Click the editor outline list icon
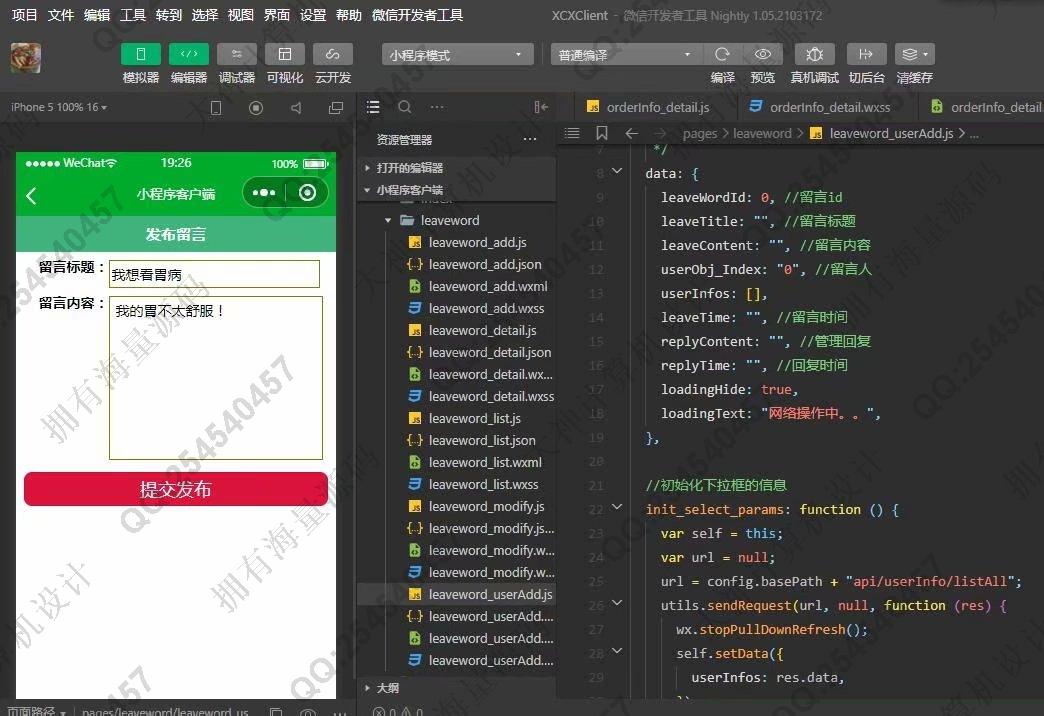 (x=572, y=133)
